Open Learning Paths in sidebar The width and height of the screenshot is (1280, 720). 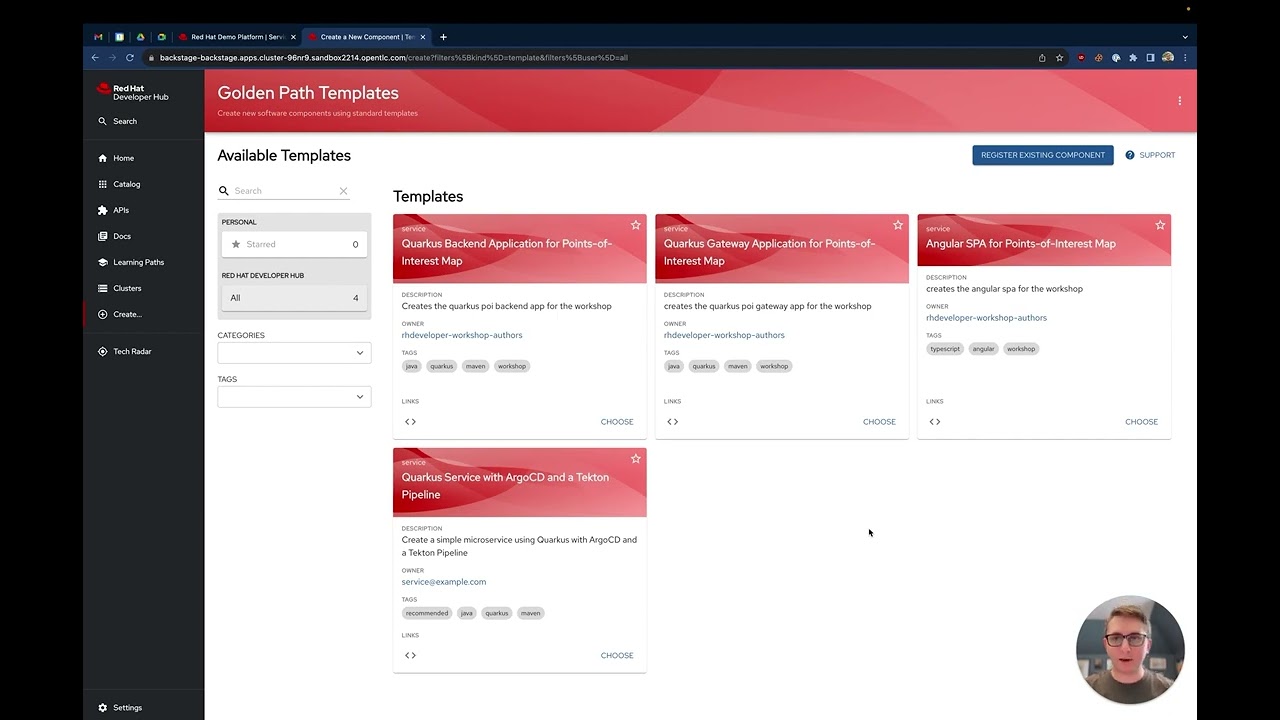pyautogui.click(x=138, y=262)
